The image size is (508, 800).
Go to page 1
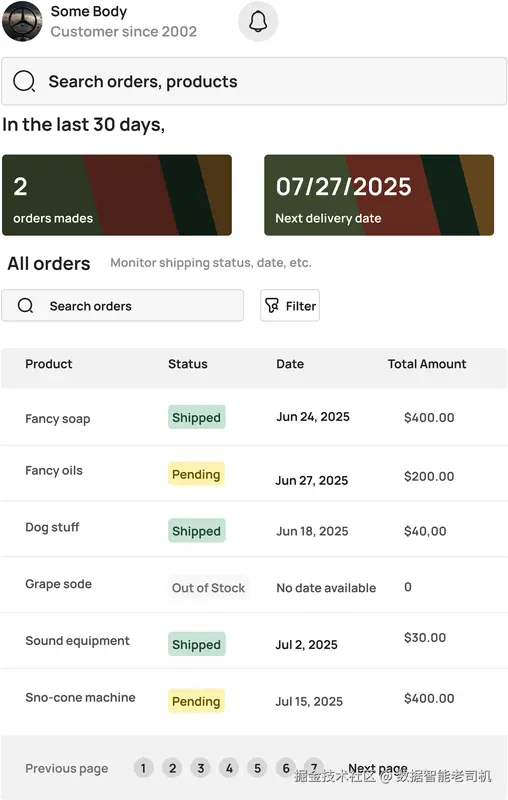(x=143, y=768)
